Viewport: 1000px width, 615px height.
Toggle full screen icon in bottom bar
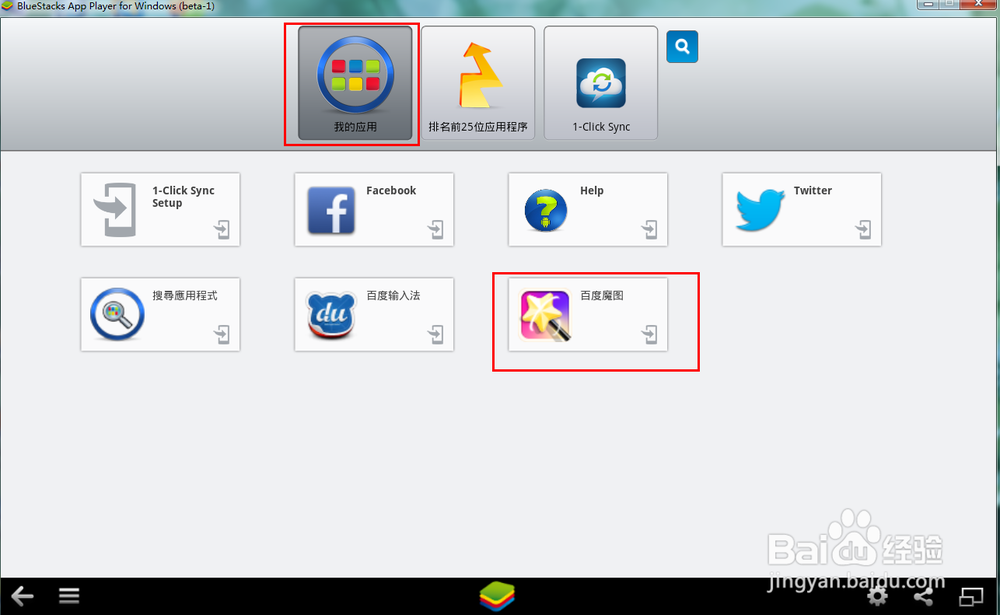(x=971, y=596)
